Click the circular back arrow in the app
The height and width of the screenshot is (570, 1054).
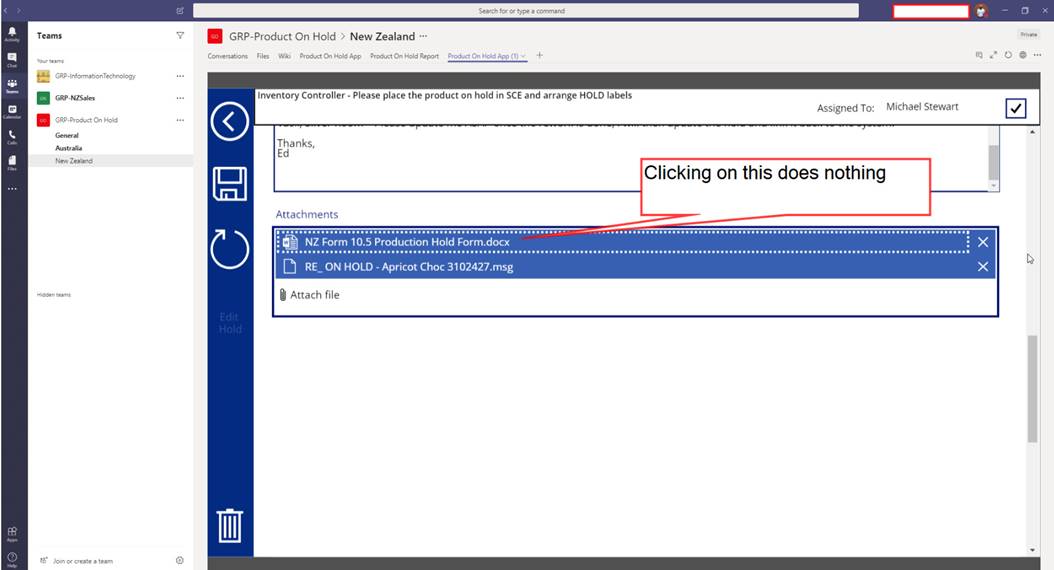230,122
